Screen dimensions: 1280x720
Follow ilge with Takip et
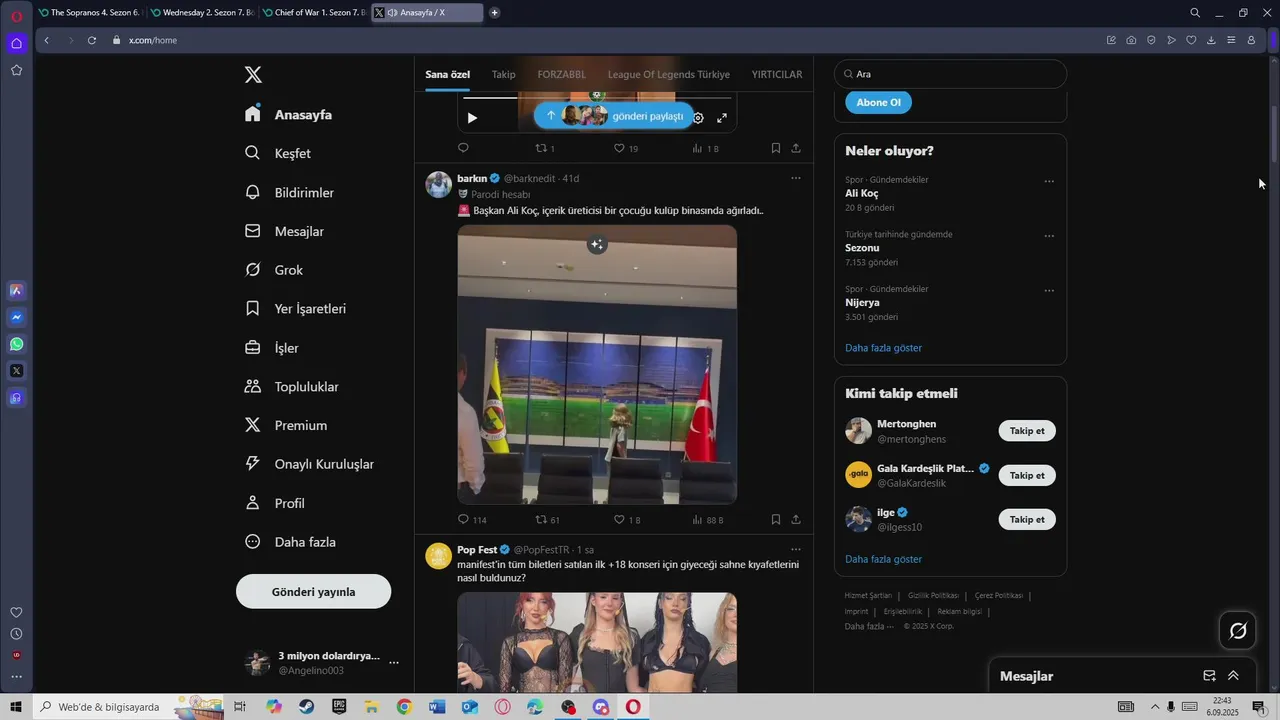click(1027, 519)
